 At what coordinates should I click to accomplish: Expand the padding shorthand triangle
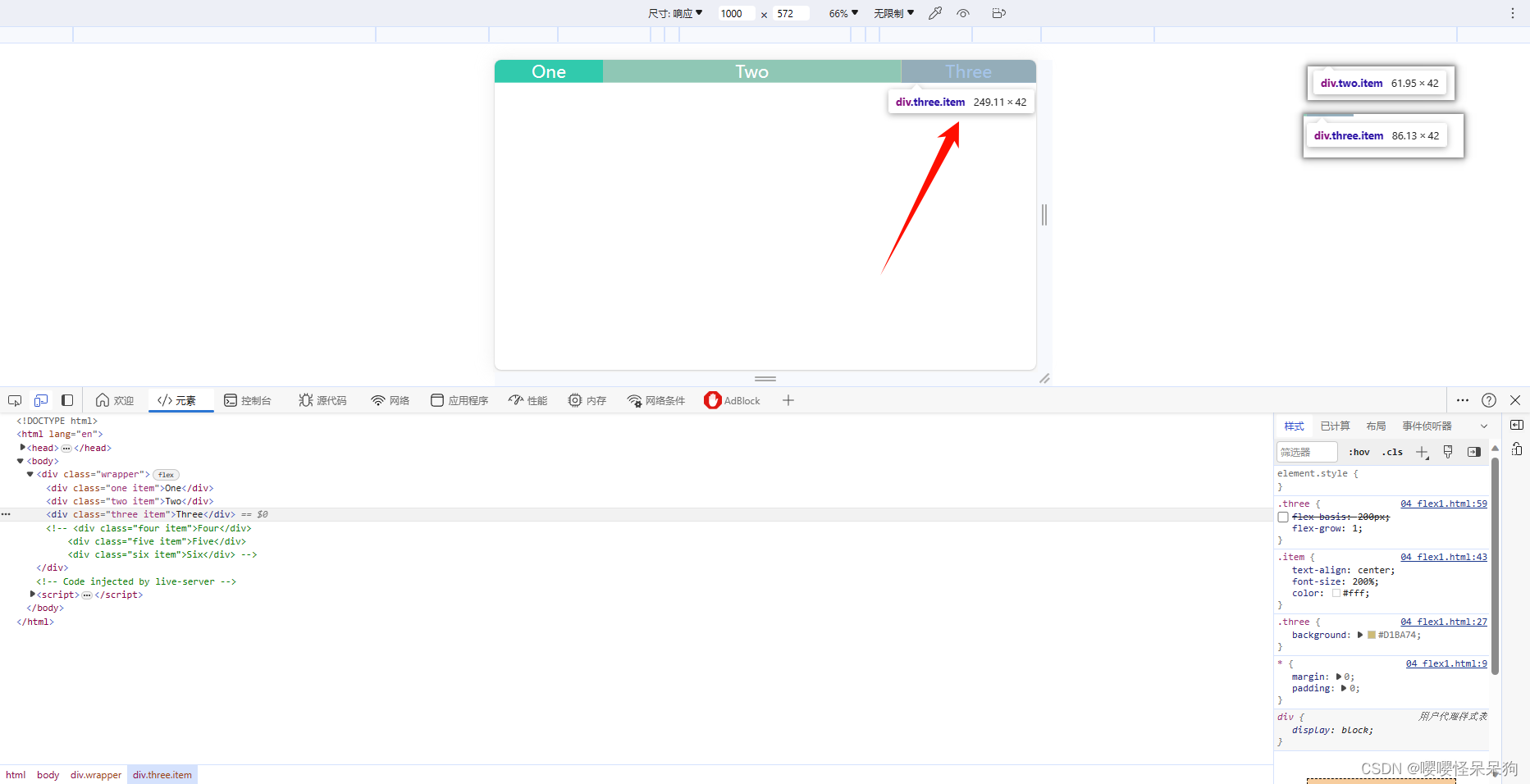click(1344, 688)
